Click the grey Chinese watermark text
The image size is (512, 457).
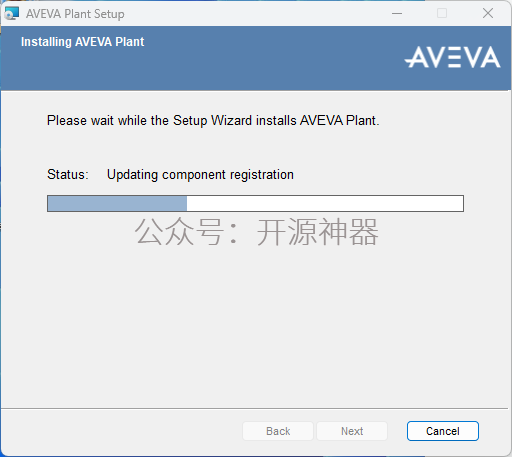coord(256,232)
